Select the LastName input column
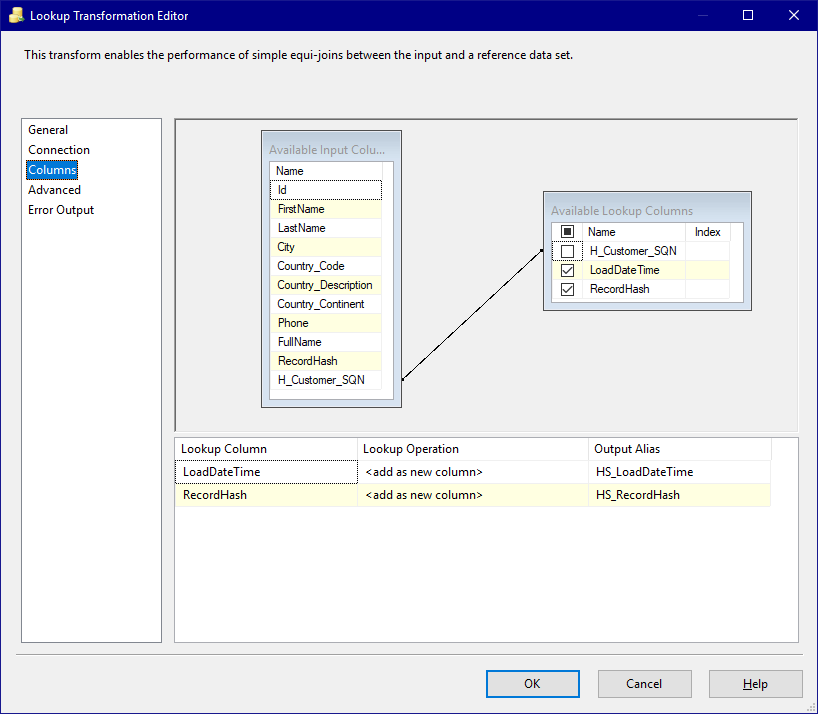 click(x=326, y=228)
